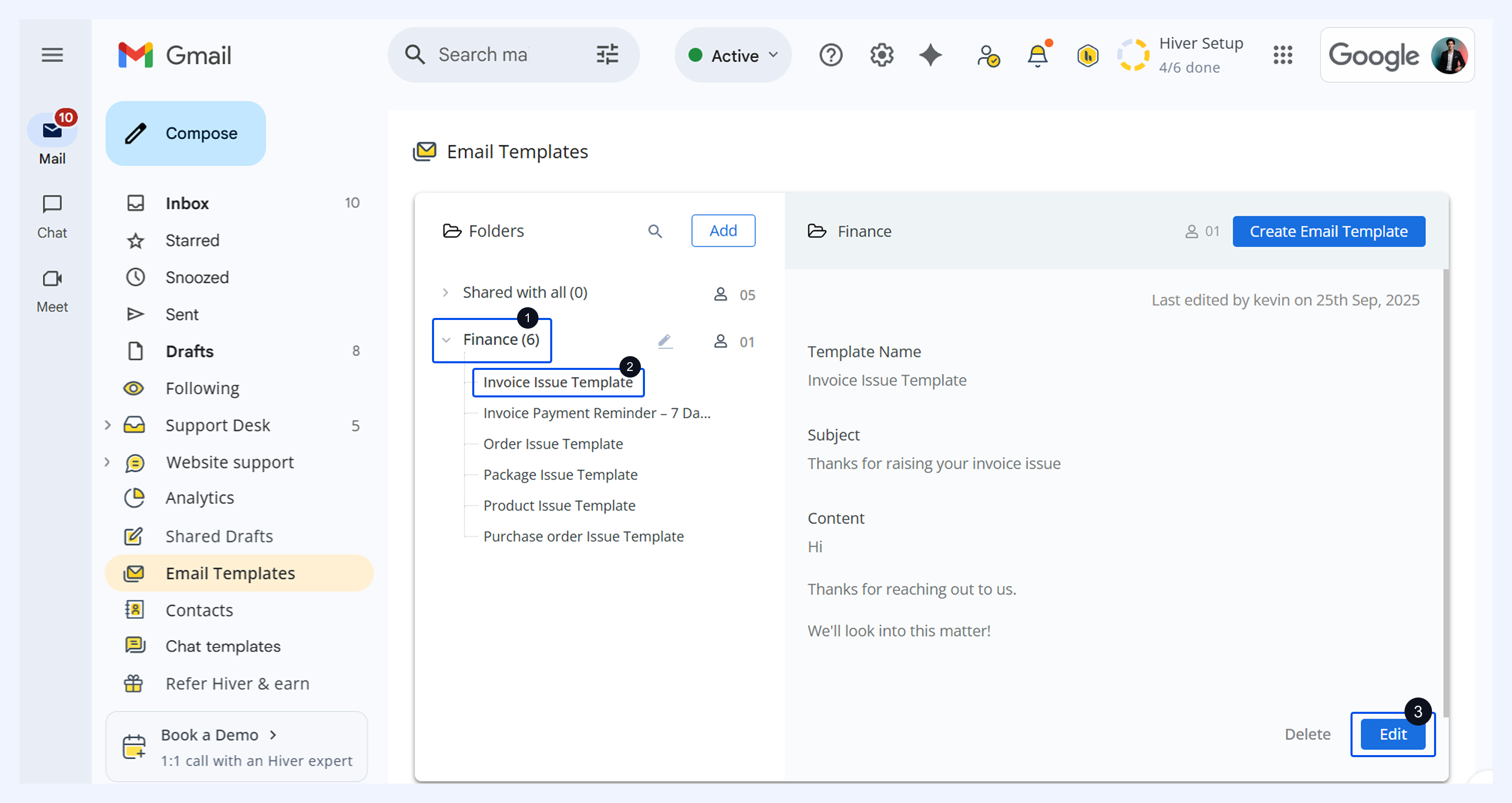This screenshot has height=803, width=1512.
Task: Select Invoice Payment Reminder template
Action: pyautogui.click(x=597, y=413)
